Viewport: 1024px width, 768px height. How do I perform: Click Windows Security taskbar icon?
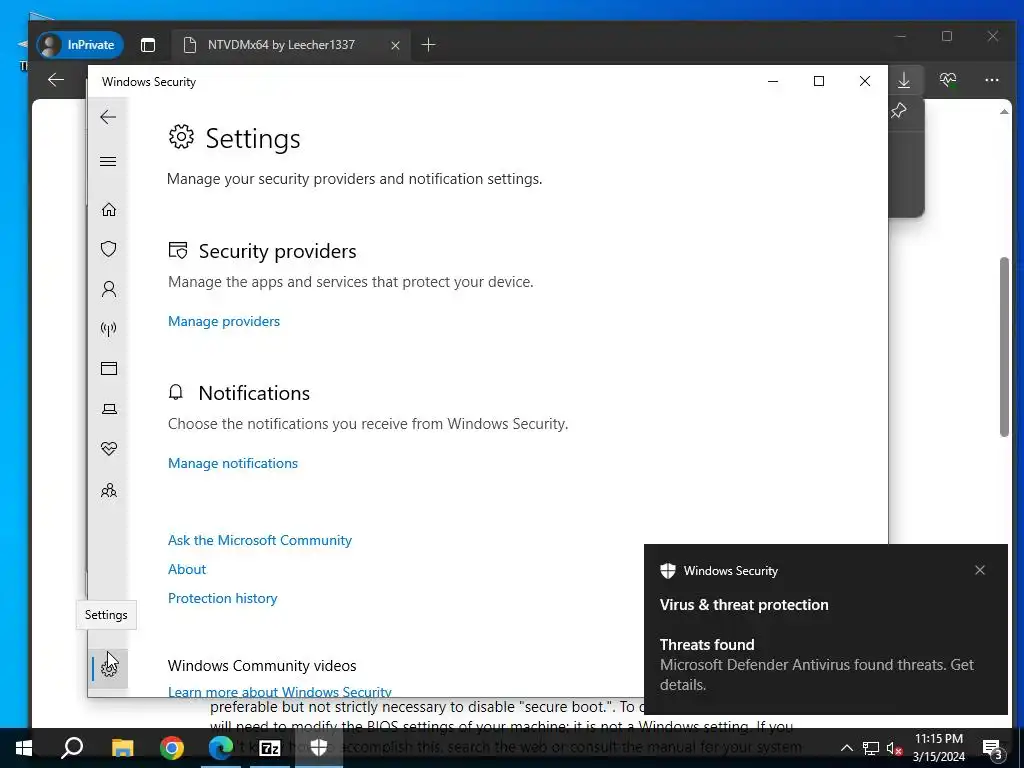[319, 748]
